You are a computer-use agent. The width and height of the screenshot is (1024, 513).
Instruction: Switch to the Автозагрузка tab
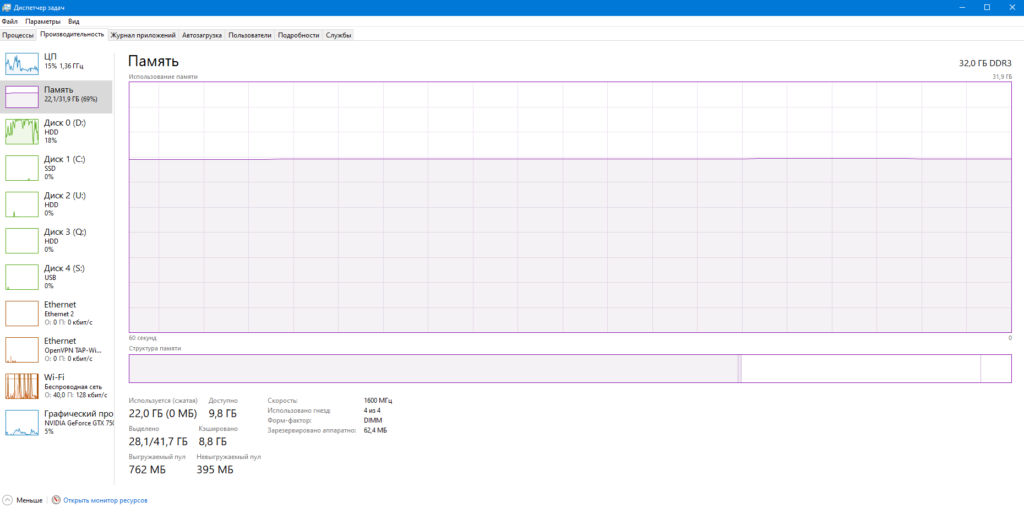click(x=202, y=35)
